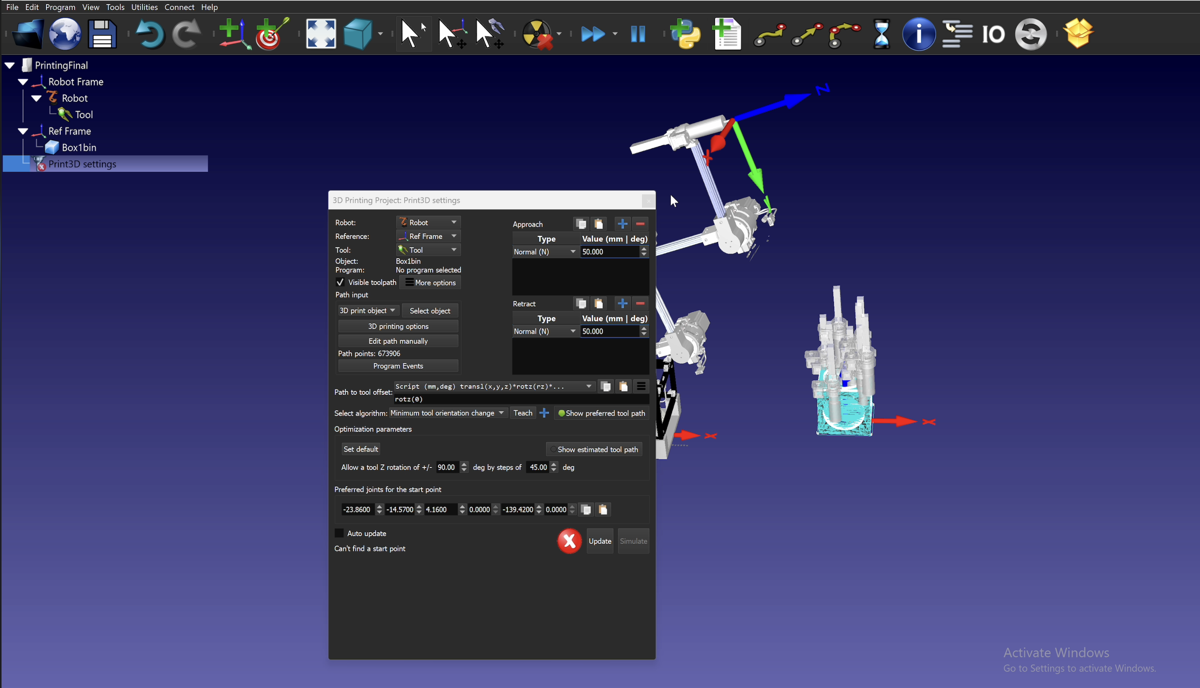Click the 3D printing options button
The image size is (1200, 688).
coord(398,326)
